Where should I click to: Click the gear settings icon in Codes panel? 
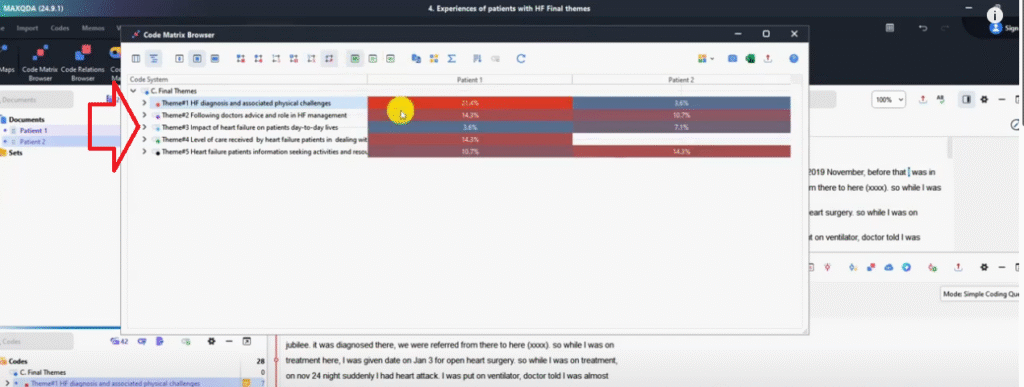pos(211,341)
